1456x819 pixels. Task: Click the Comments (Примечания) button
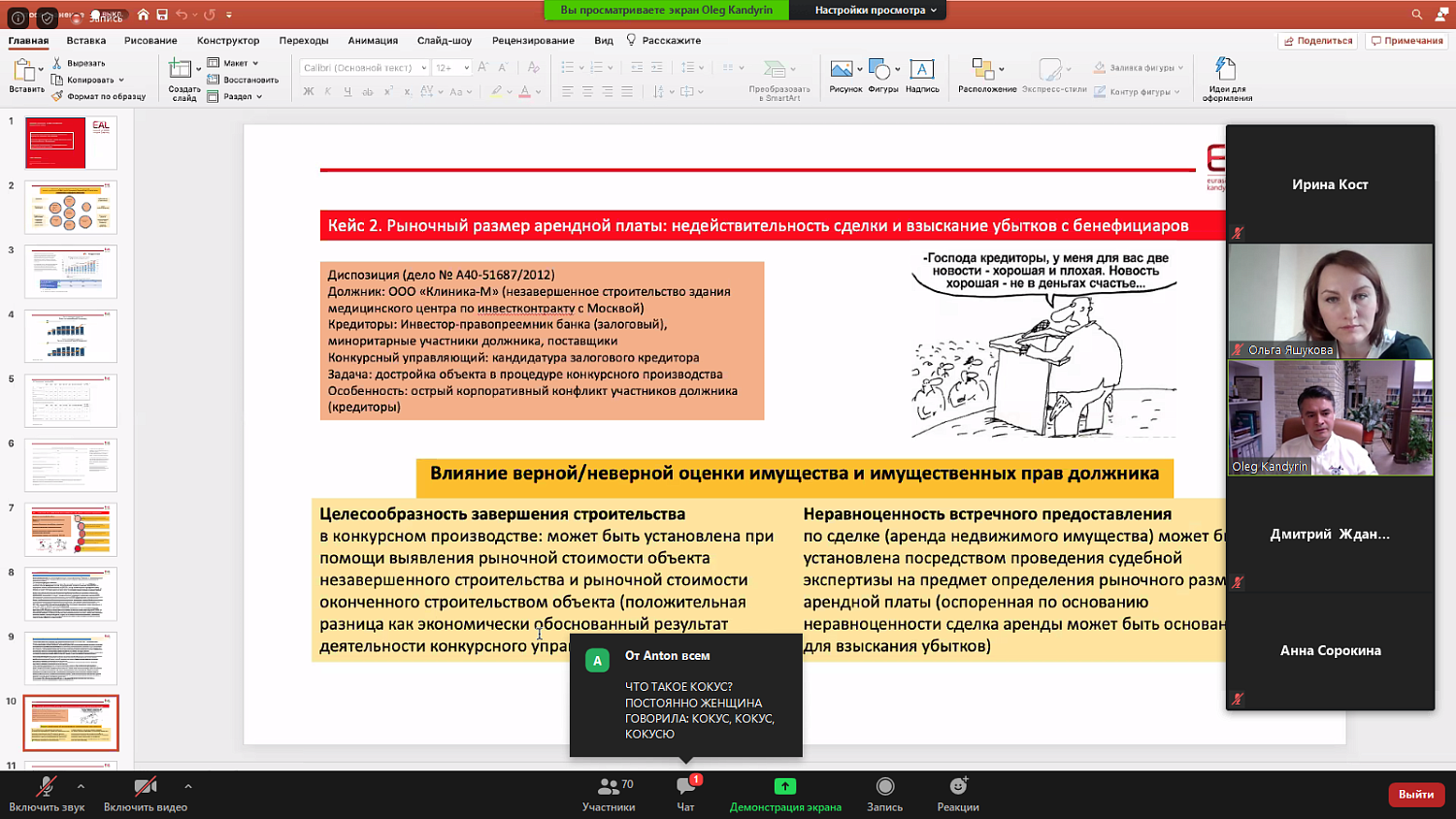coord(1407,41)
